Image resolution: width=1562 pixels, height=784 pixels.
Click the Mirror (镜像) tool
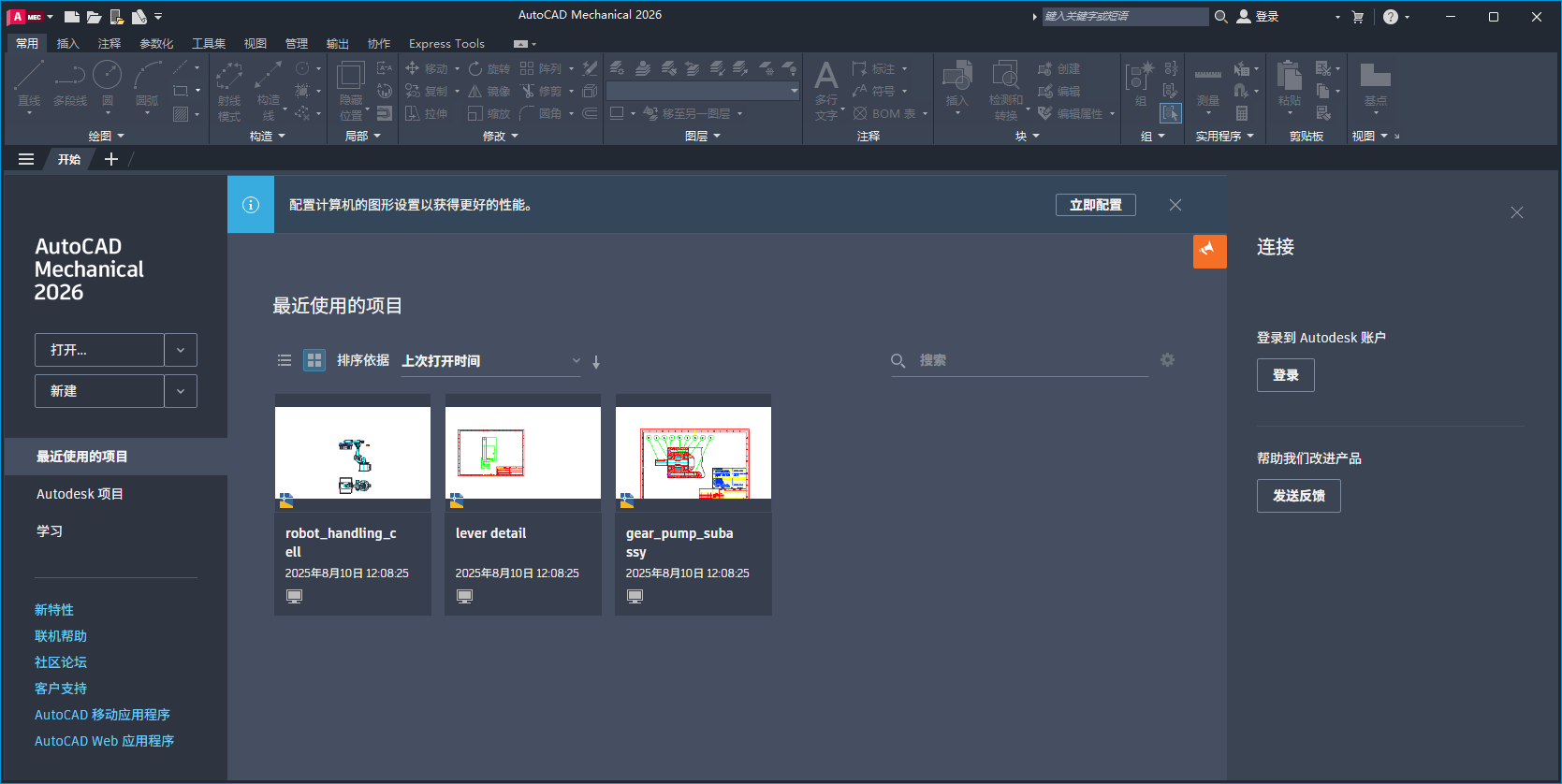tap(489, 91)
